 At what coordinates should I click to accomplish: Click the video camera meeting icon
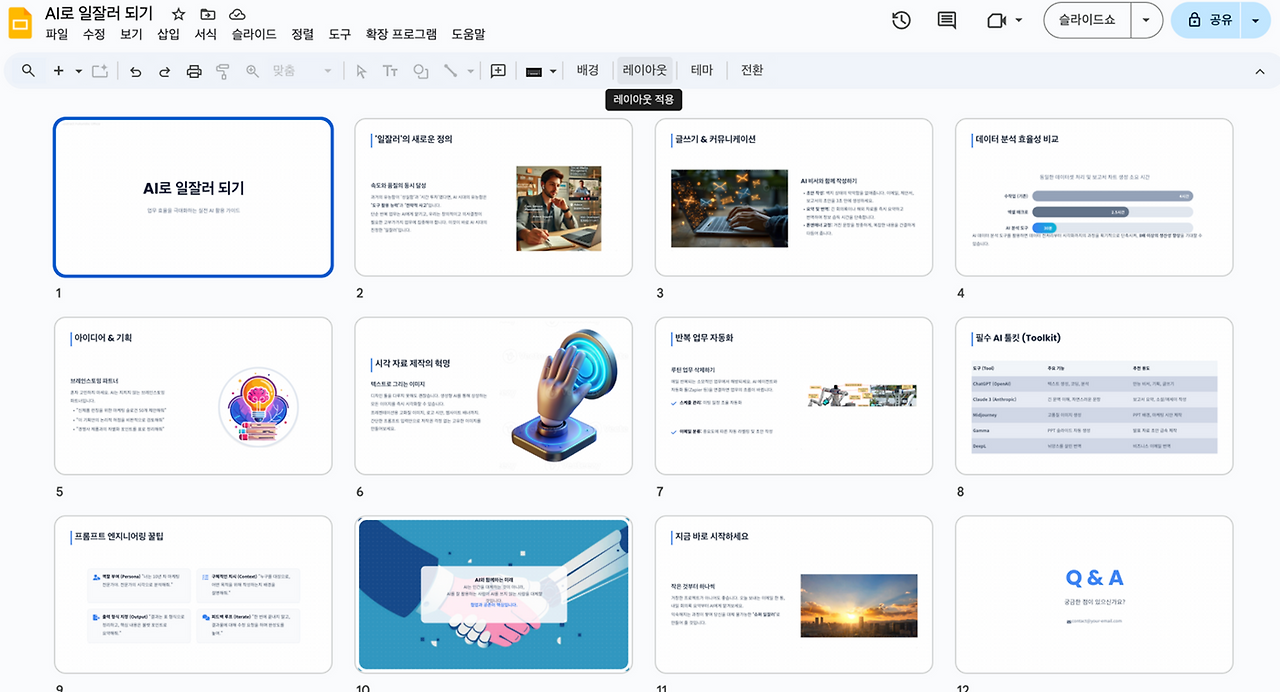995,20
